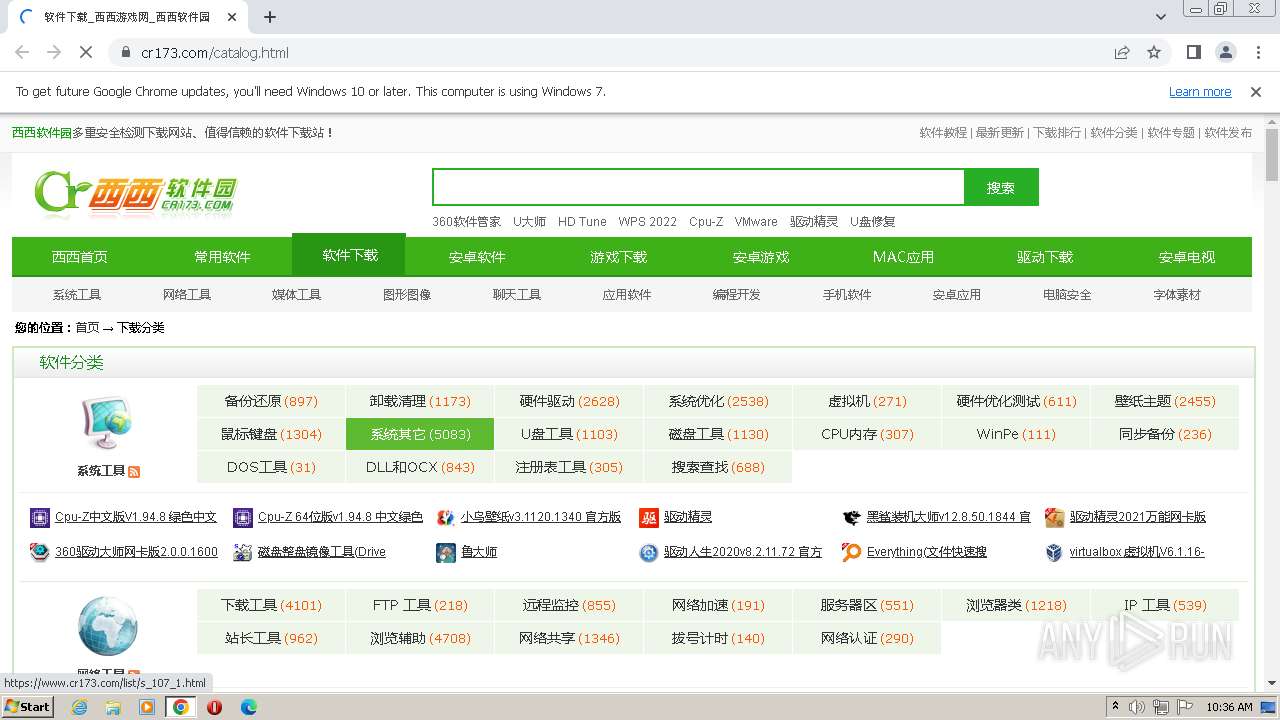Dismiss the Chrome update notification bar

pyautogui.click(x=1256, y=91)
